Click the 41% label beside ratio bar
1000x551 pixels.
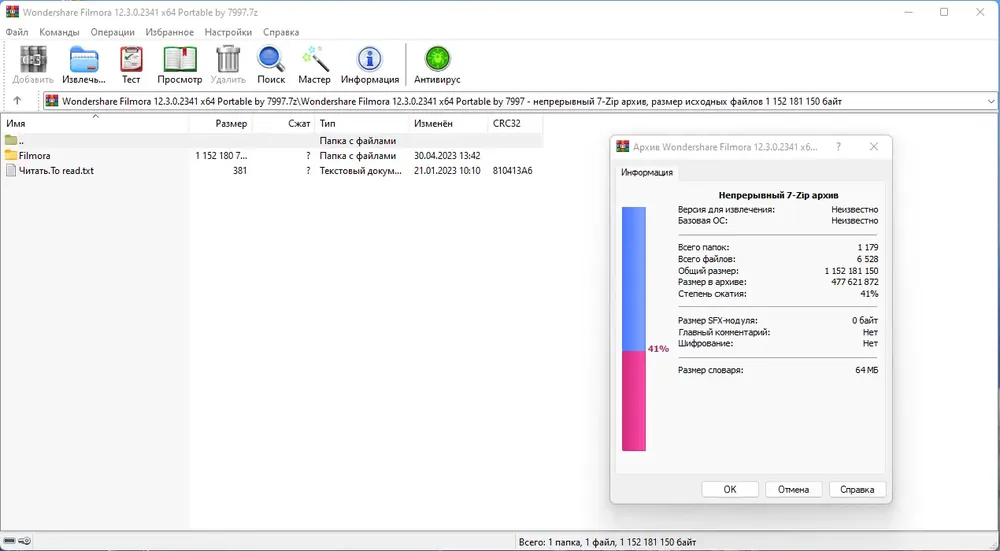tap(658, 349)
